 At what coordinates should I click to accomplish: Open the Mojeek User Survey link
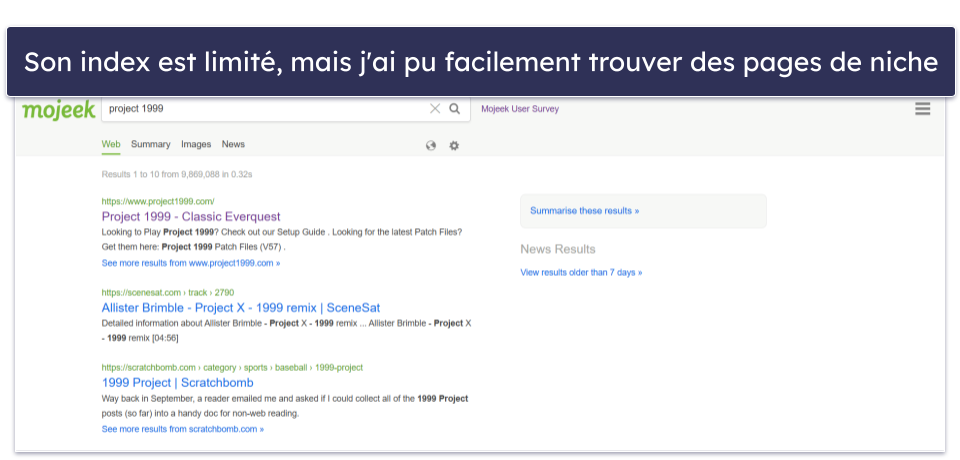(x=520, y=109)
